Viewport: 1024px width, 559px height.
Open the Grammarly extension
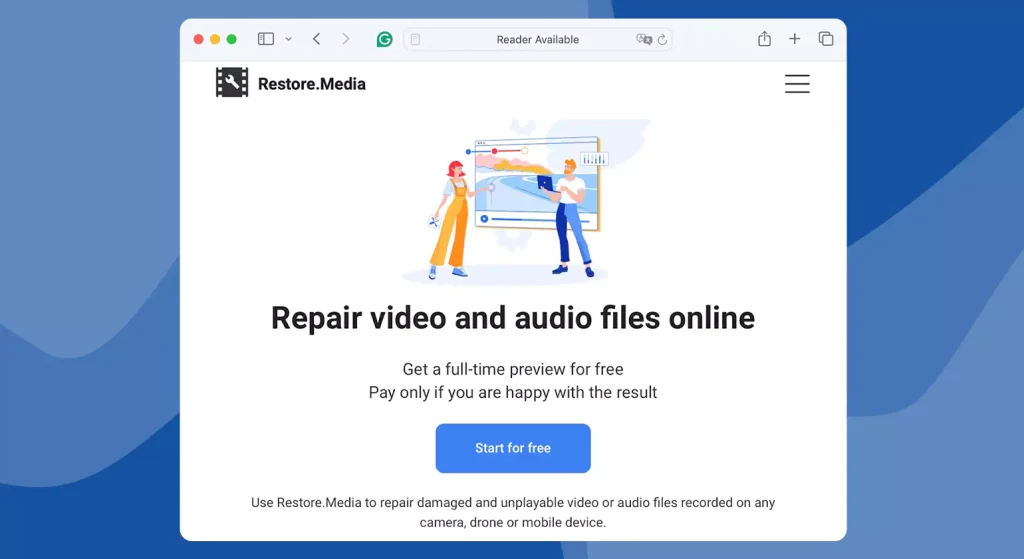point(384,39)
